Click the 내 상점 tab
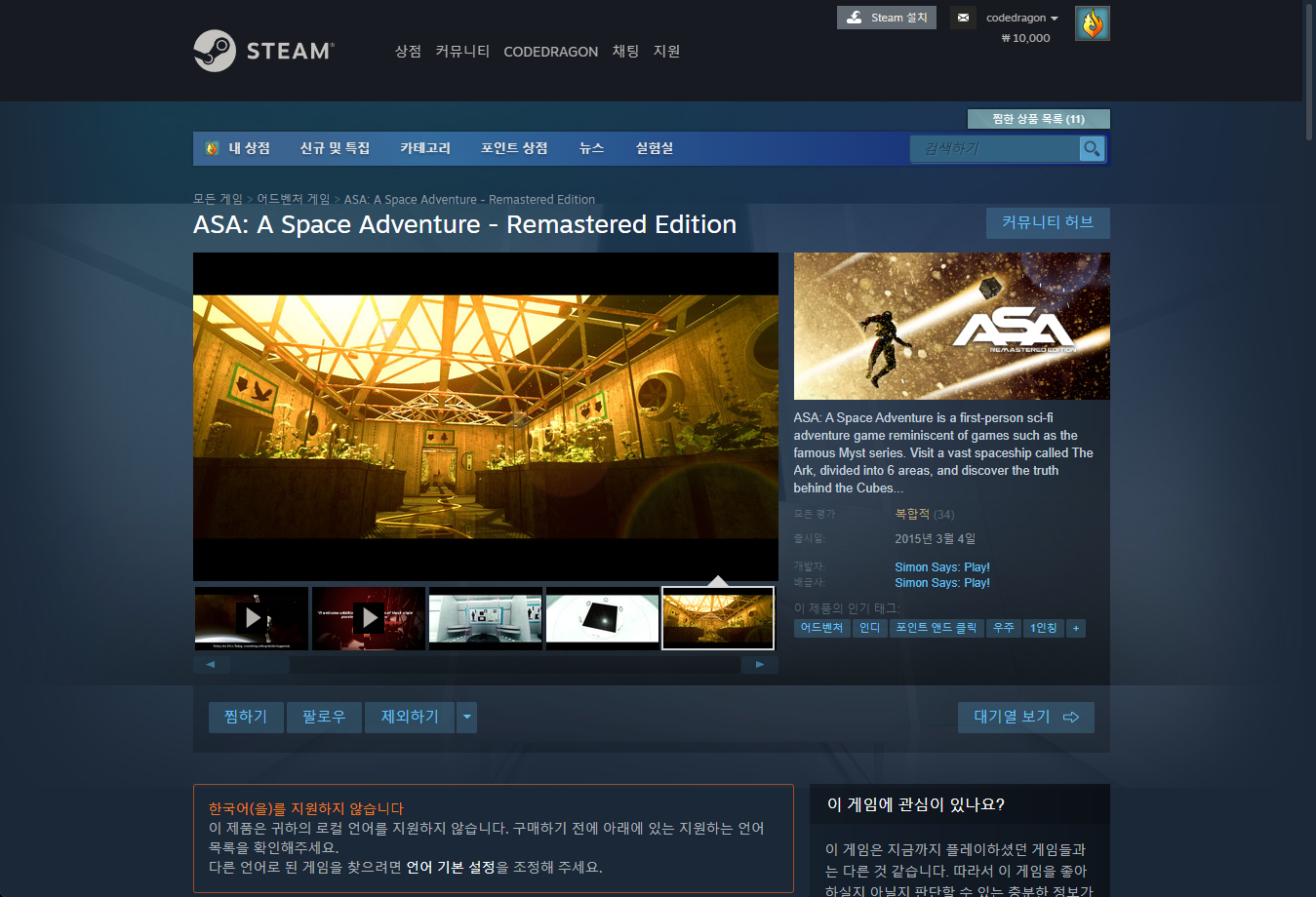1316x897 pixels. [249, 148]
